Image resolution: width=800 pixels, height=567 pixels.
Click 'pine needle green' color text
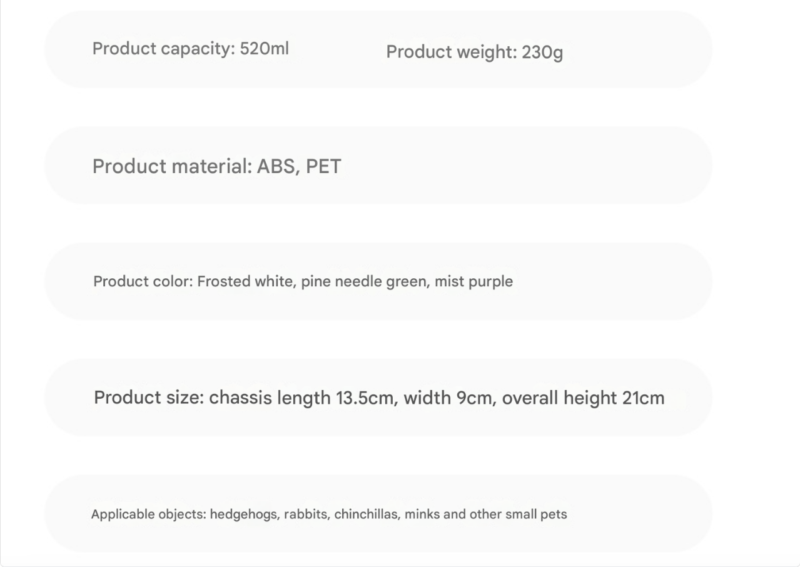coord(365,282)
